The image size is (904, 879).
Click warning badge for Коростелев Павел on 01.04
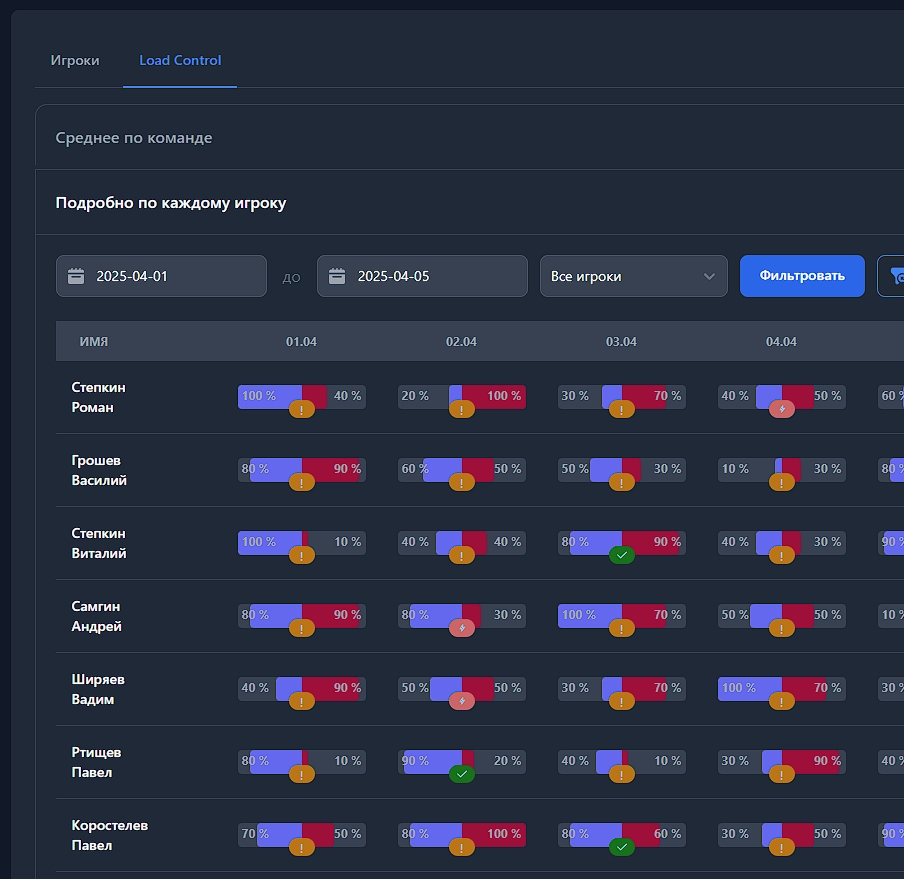[x=302, y=848]
